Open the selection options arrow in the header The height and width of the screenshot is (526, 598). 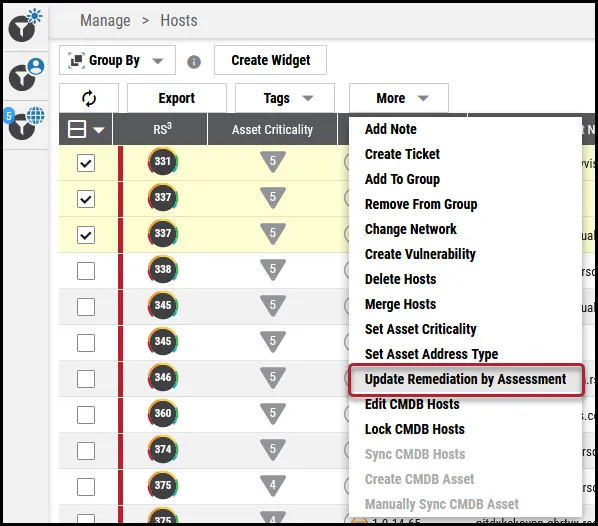[x=99, y=130]
